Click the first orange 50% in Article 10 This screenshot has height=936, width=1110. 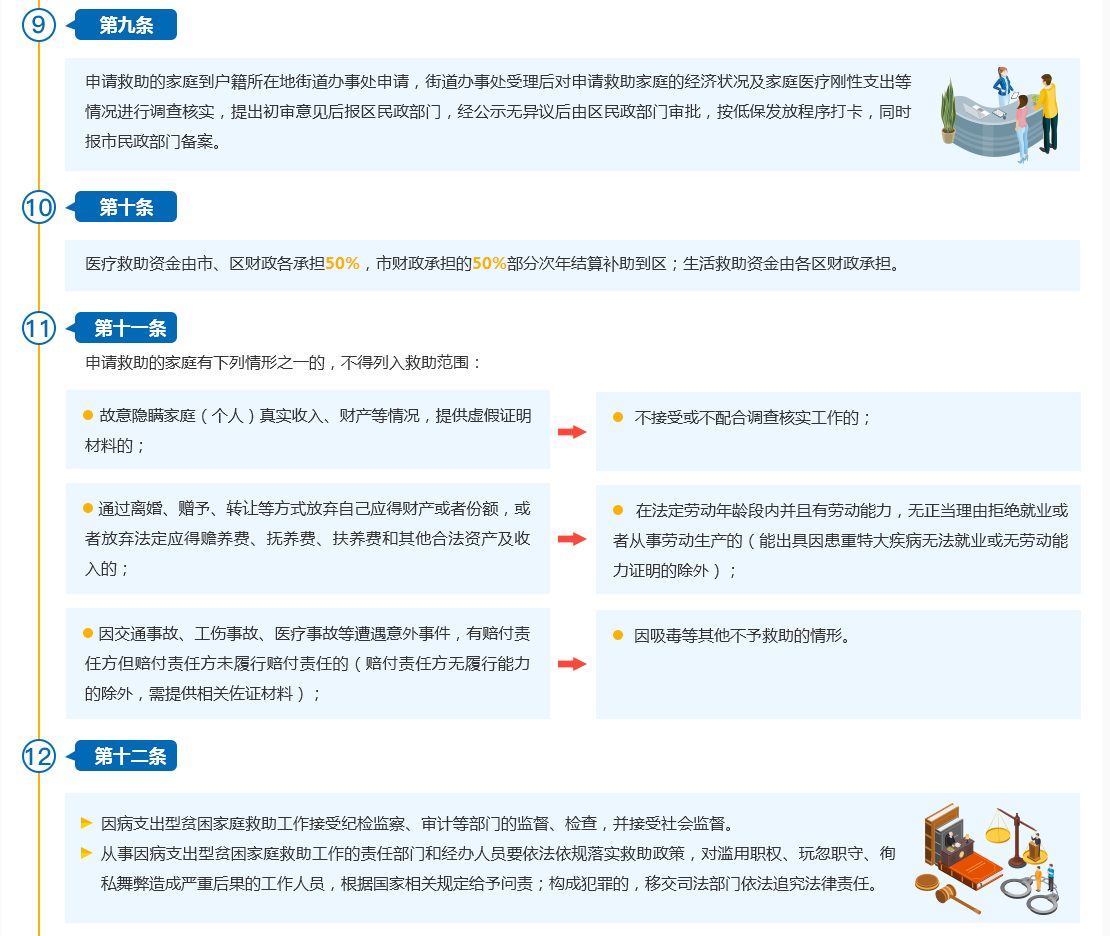point(343,263)
